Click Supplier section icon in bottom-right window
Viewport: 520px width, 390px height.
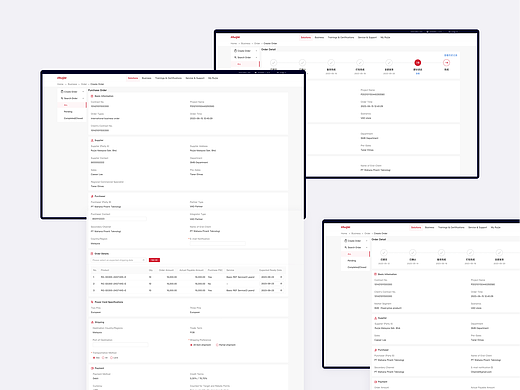pos(375,318)
